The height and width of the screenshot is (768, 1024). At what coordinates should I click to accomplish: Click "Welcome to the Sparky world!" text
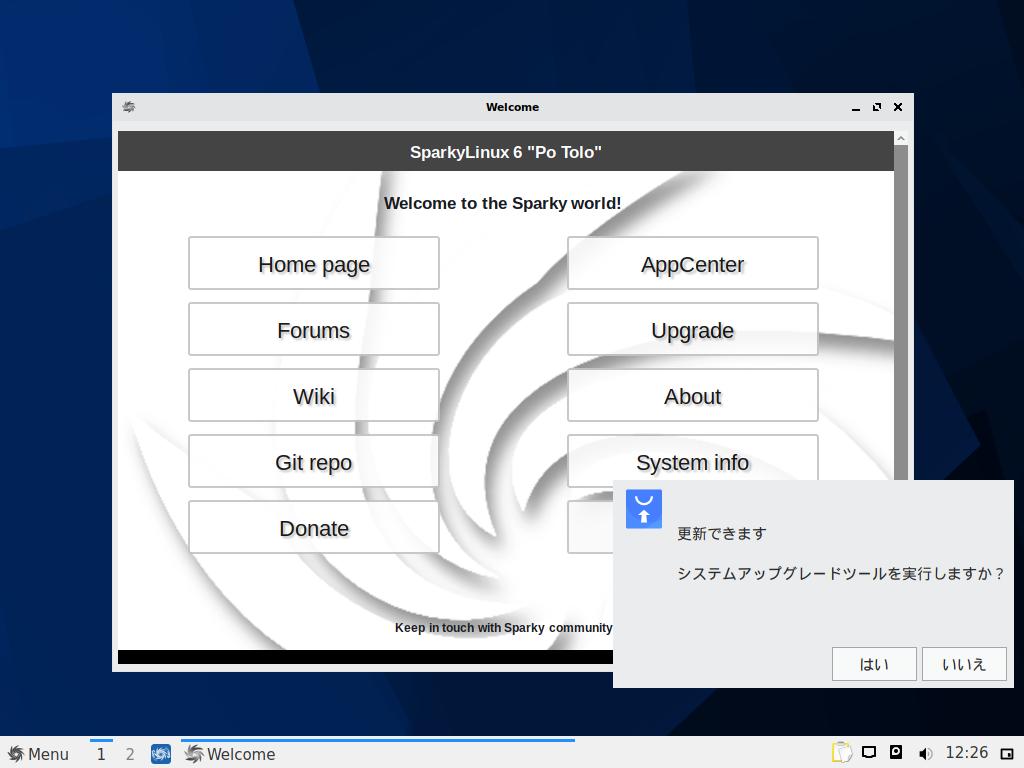point(502,203)
